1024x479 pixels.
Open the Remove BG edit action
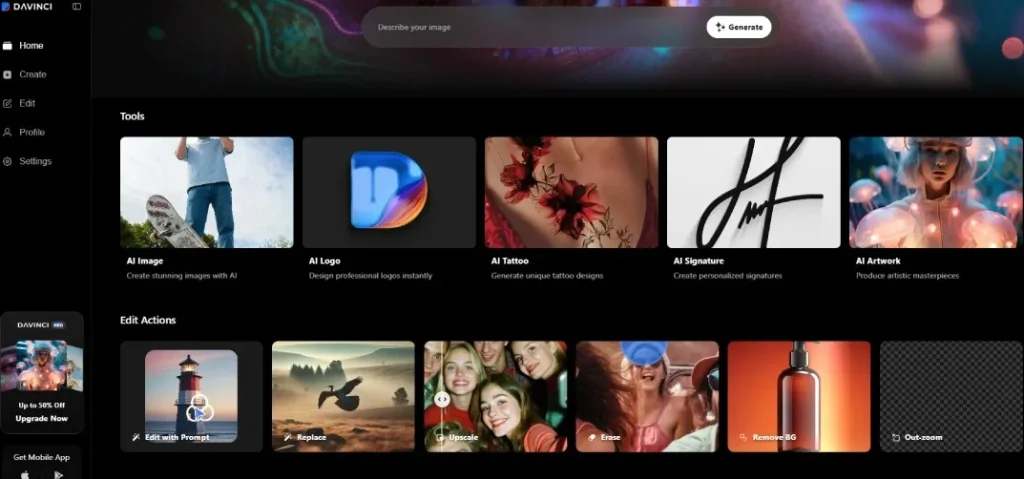pyautogui.click(x=799, y=396)
